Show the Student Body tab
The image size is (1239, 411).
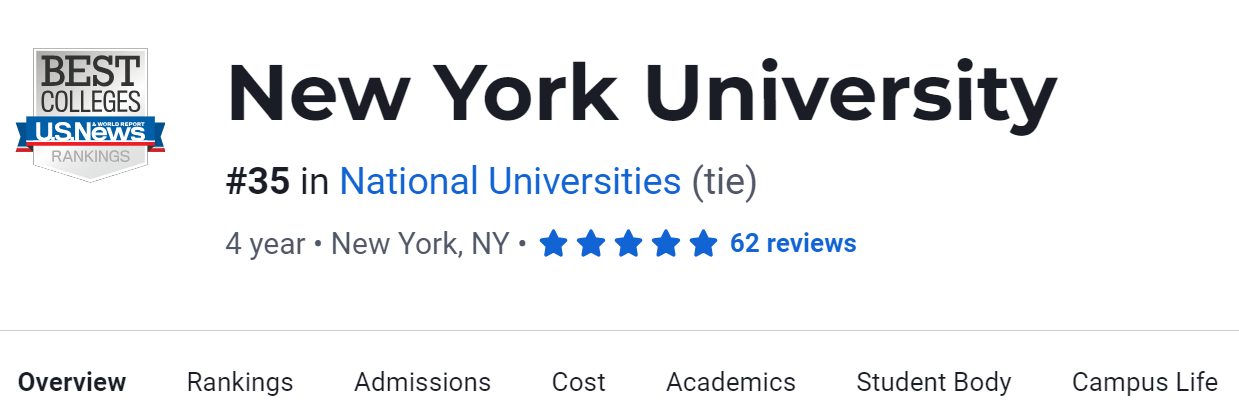coord(934,382)
